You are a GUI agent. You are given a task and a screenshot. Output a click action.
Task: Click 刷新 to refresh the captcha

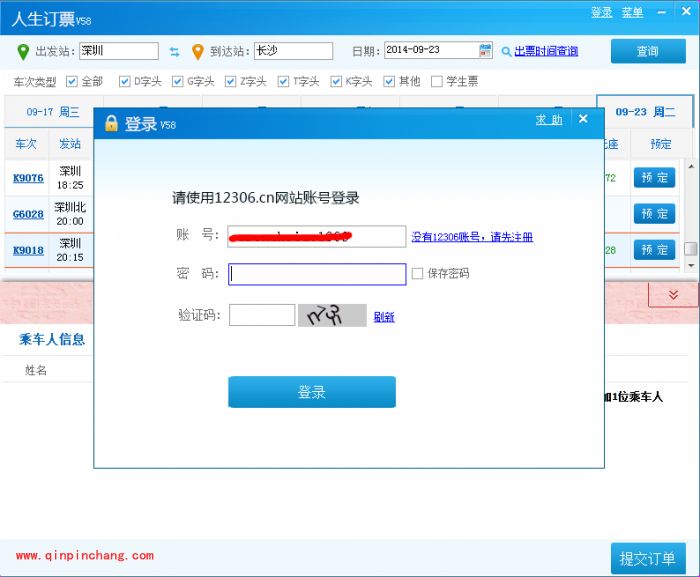click(384, 317)
